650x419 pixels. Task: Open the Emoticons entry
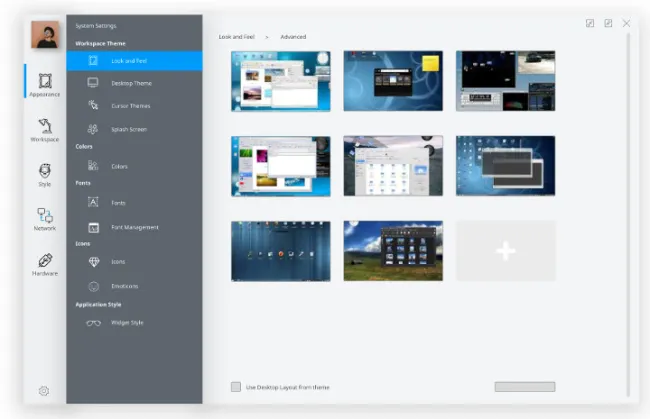134,286
